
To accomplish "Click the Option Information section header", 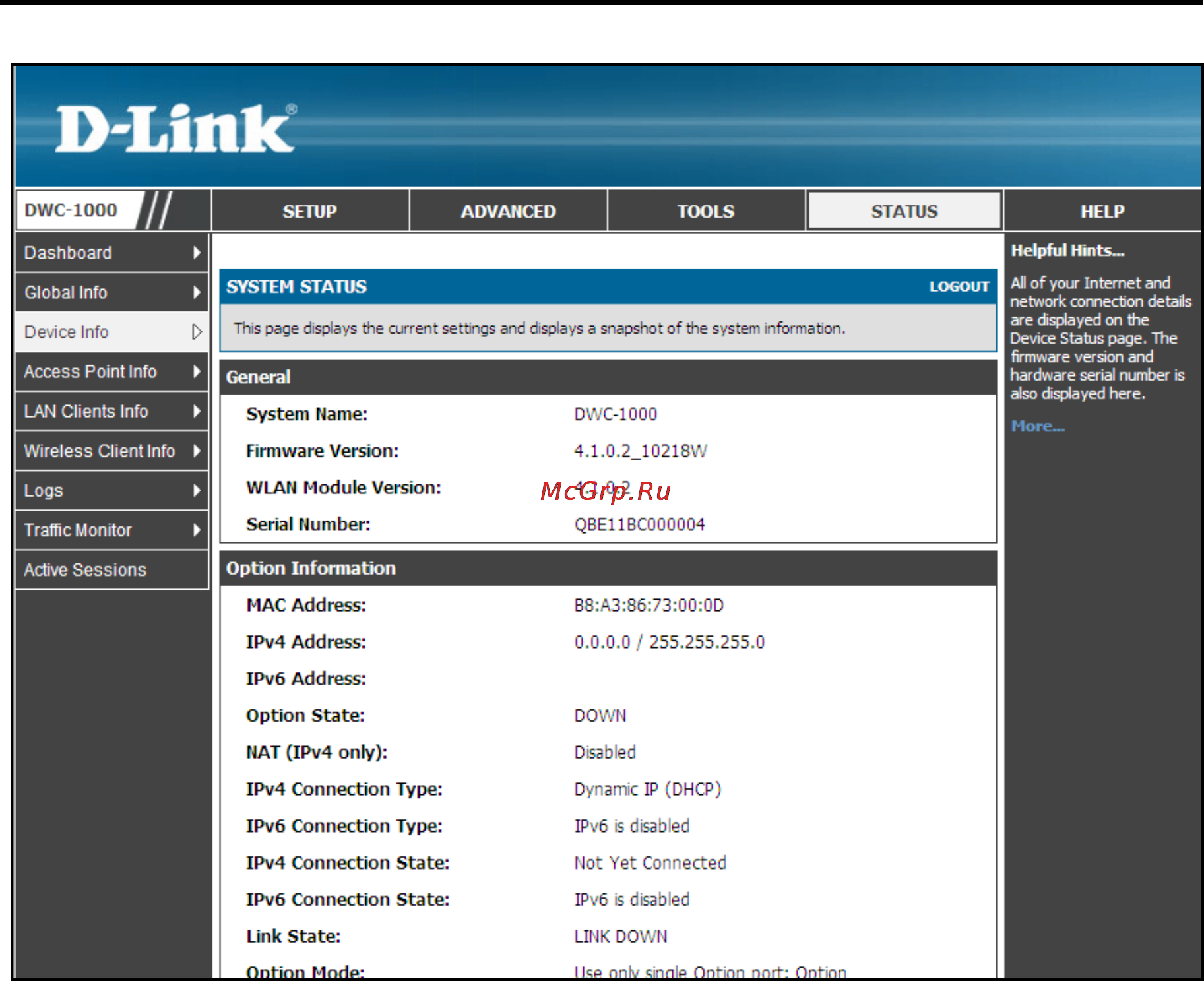I will click(x=608, y=568).
